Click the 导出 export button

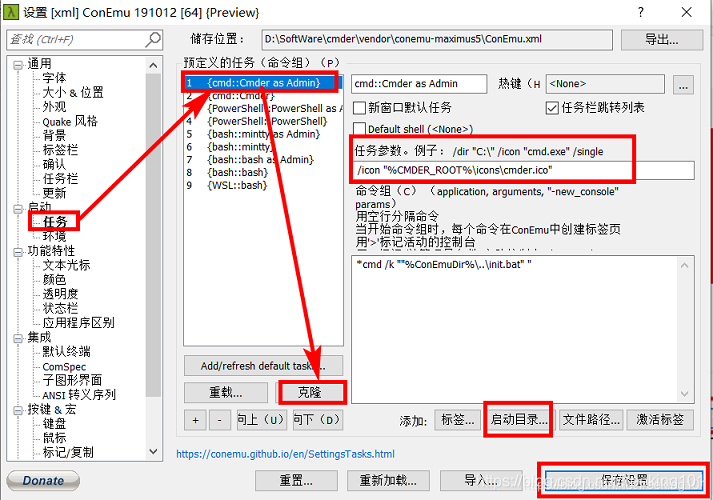tap(662, 40)
